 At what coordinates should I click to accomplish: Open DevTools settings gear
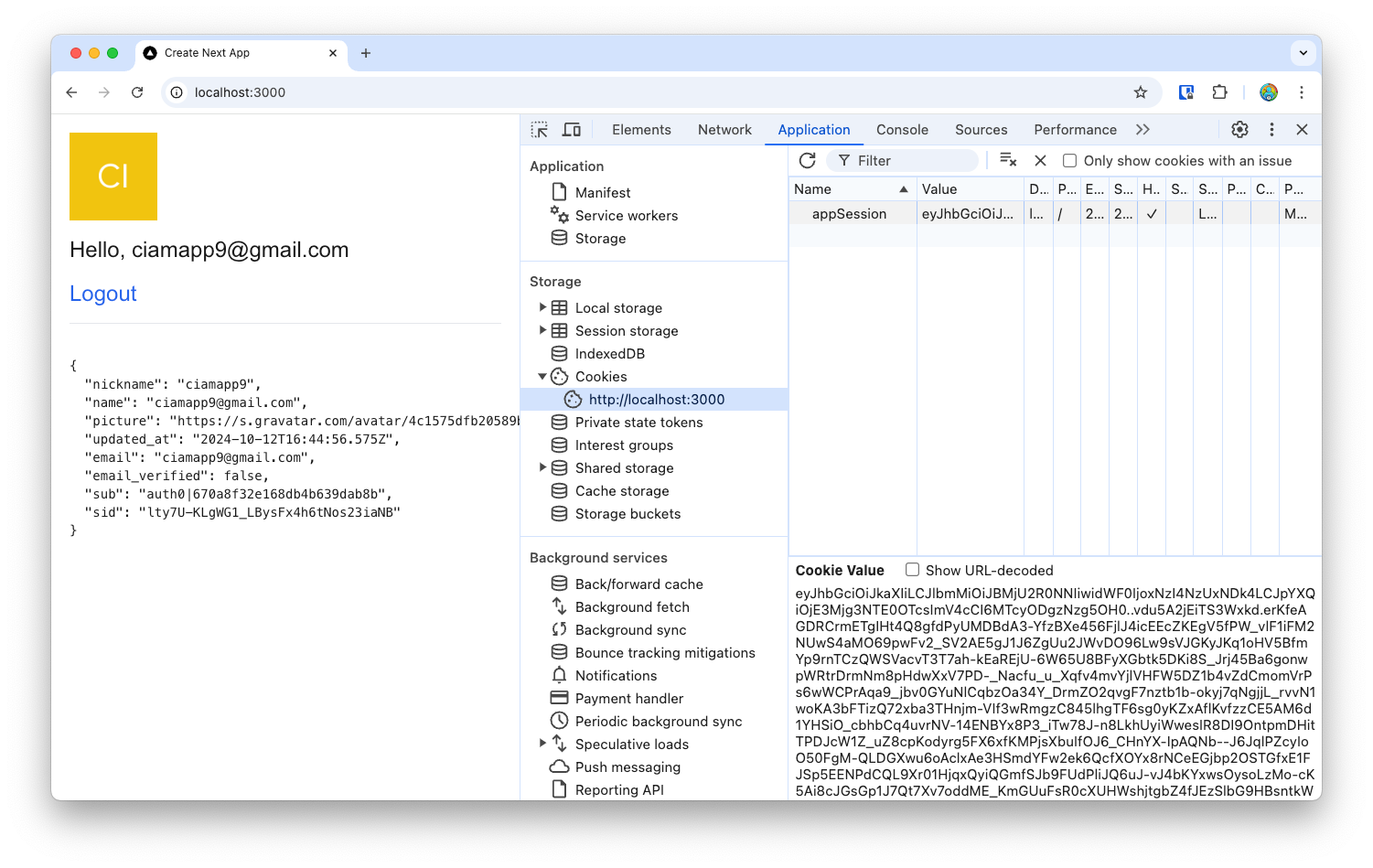pyautogui.click(x=1239, y=130)
